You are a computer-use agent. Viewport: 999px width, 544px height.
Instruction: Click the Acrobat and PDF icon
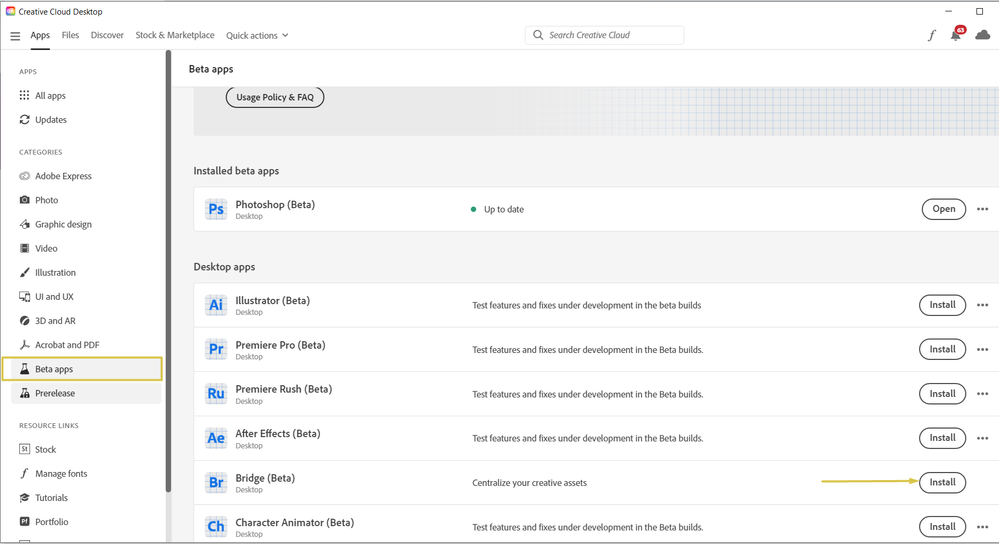point(24,345)
